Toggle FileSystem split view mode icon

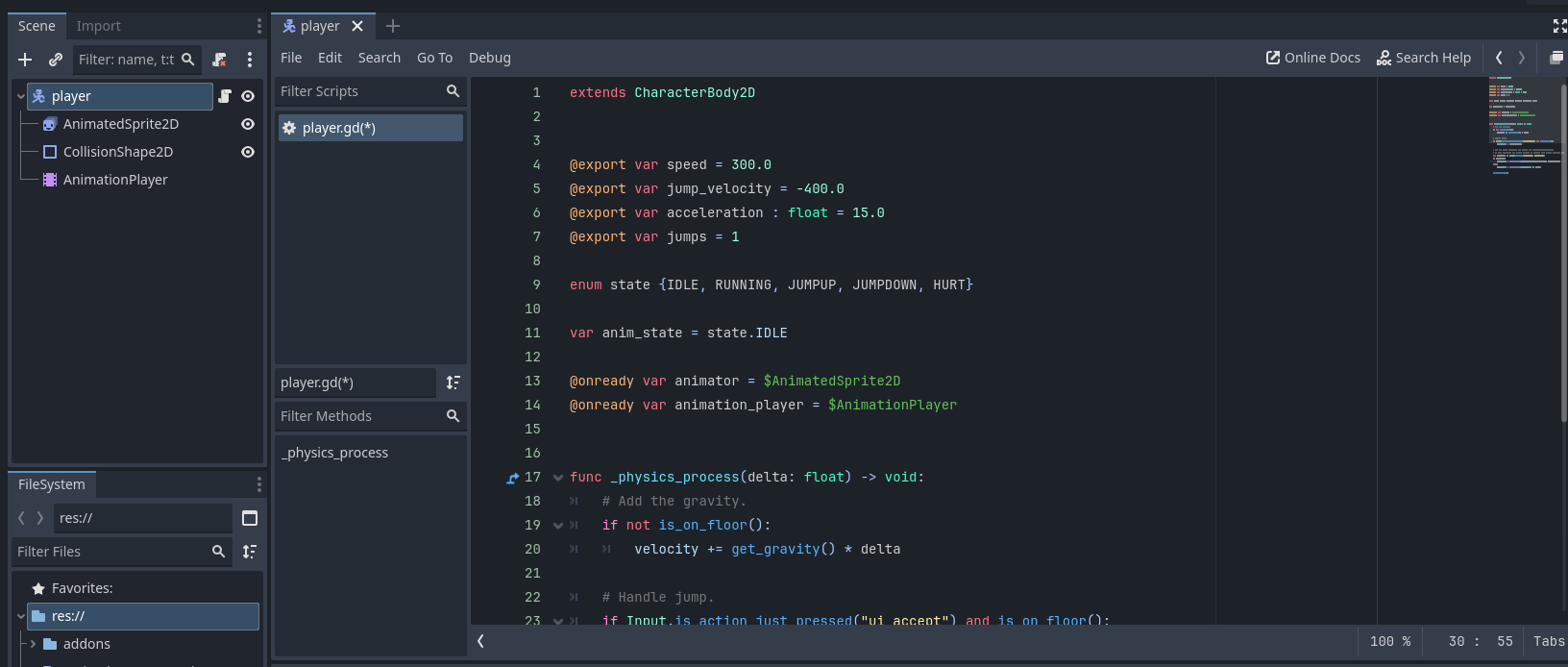(250, 518)
